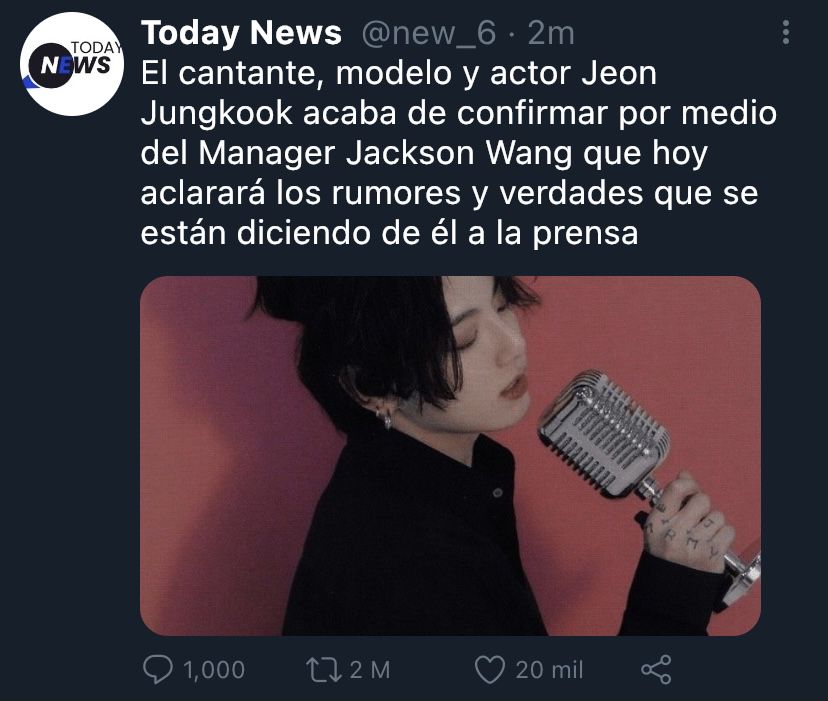The image size is (828, 701).
Task: Expand the attached singer photo
Action: point(450,455)
